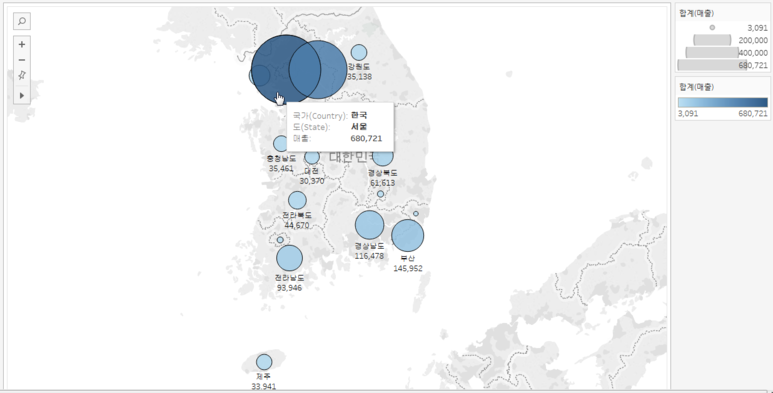Select the 44,670 sales bubble
The width and height of the screenshot is (773, 393).
click(x=297, y=200)
